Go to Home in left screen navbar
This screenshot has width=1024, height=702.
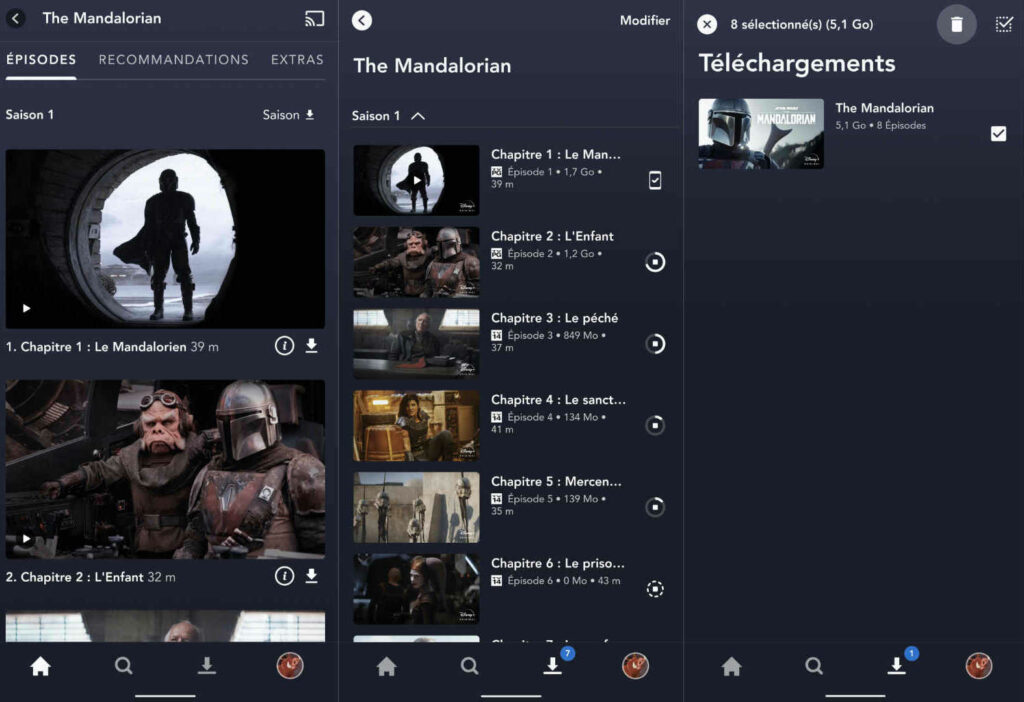[40, 666]
